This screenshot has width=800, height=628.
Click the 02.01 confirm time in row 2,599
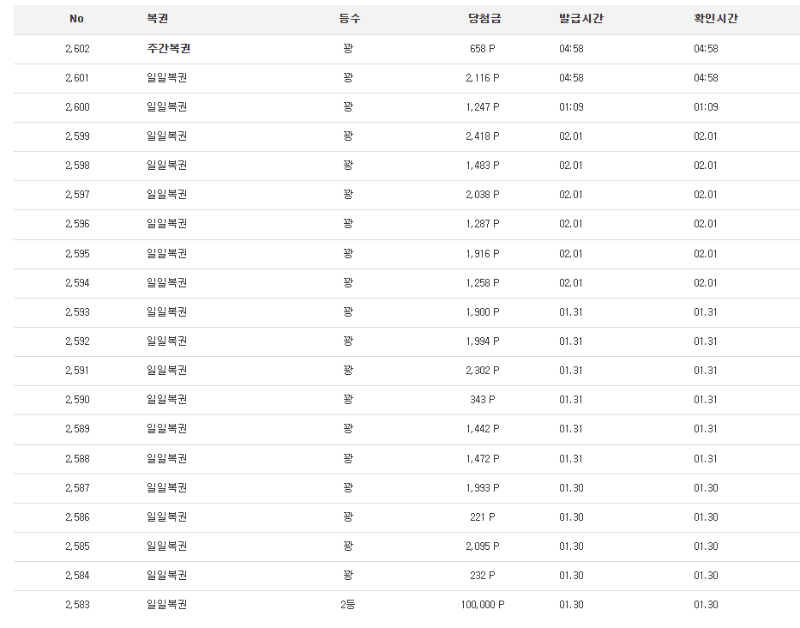[x=705, y=136]
